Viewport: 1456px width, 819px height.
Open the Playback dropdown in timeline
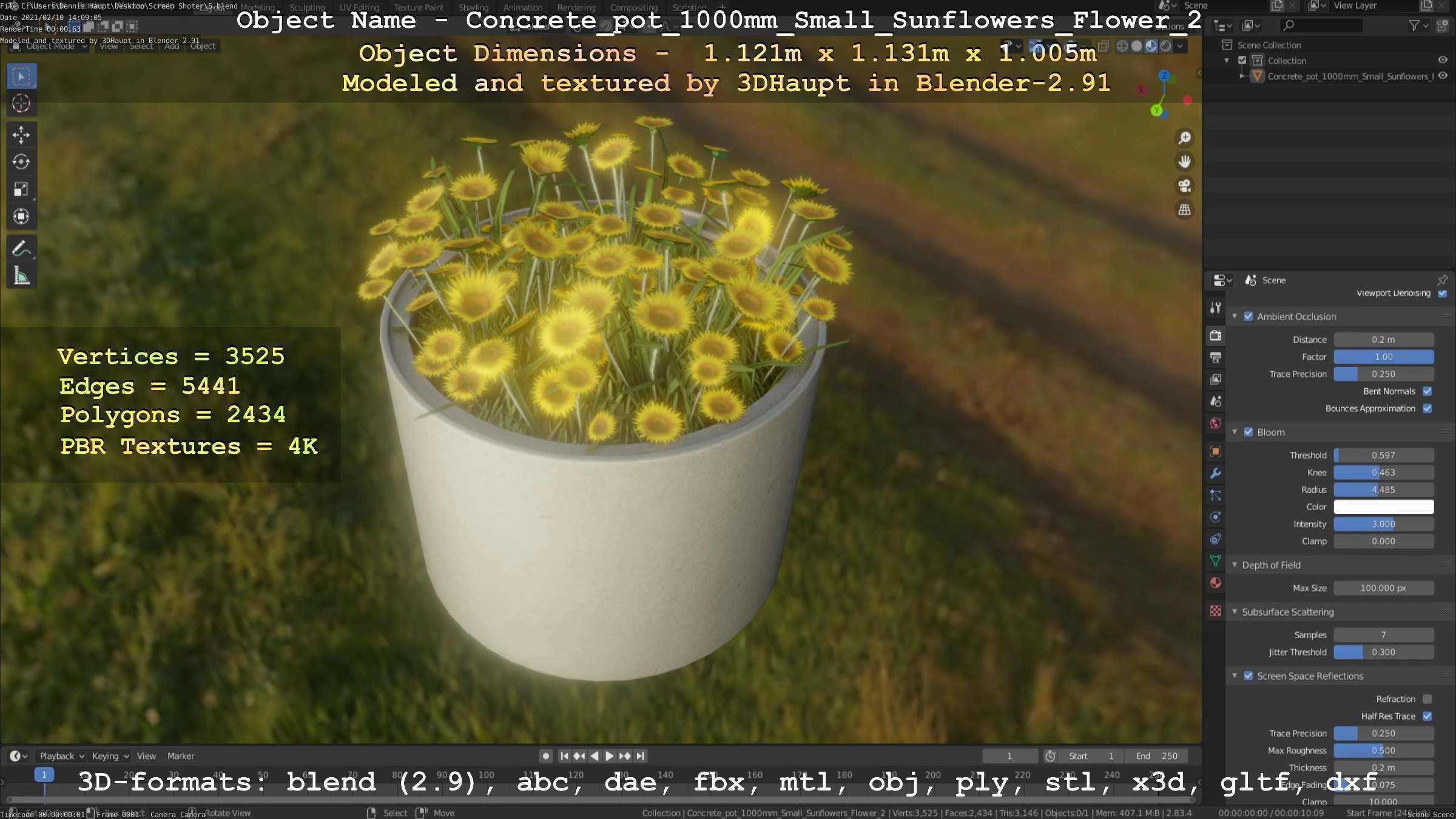pos(61,756)
